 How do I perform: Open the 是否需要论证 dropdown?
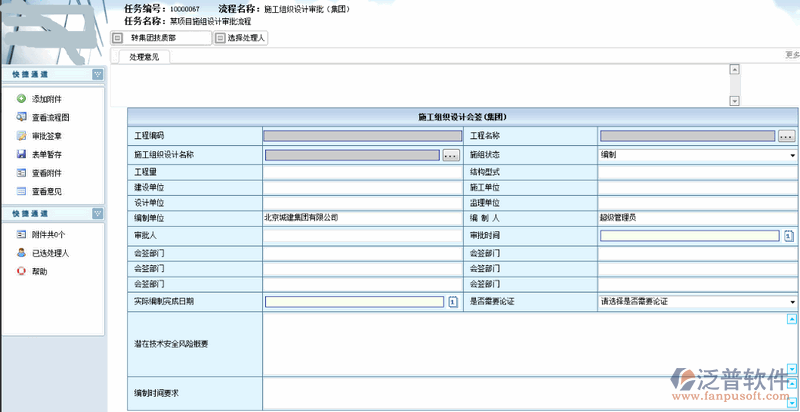(x=792, y=301)
